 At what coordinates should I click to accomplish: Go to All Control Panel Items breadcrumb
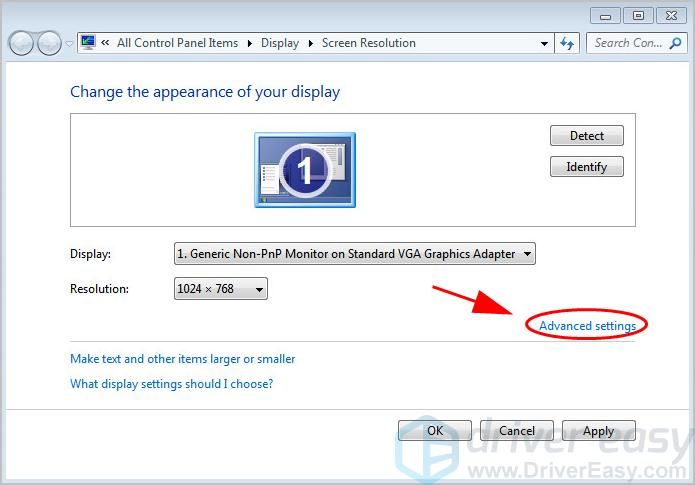pos(177,43)
